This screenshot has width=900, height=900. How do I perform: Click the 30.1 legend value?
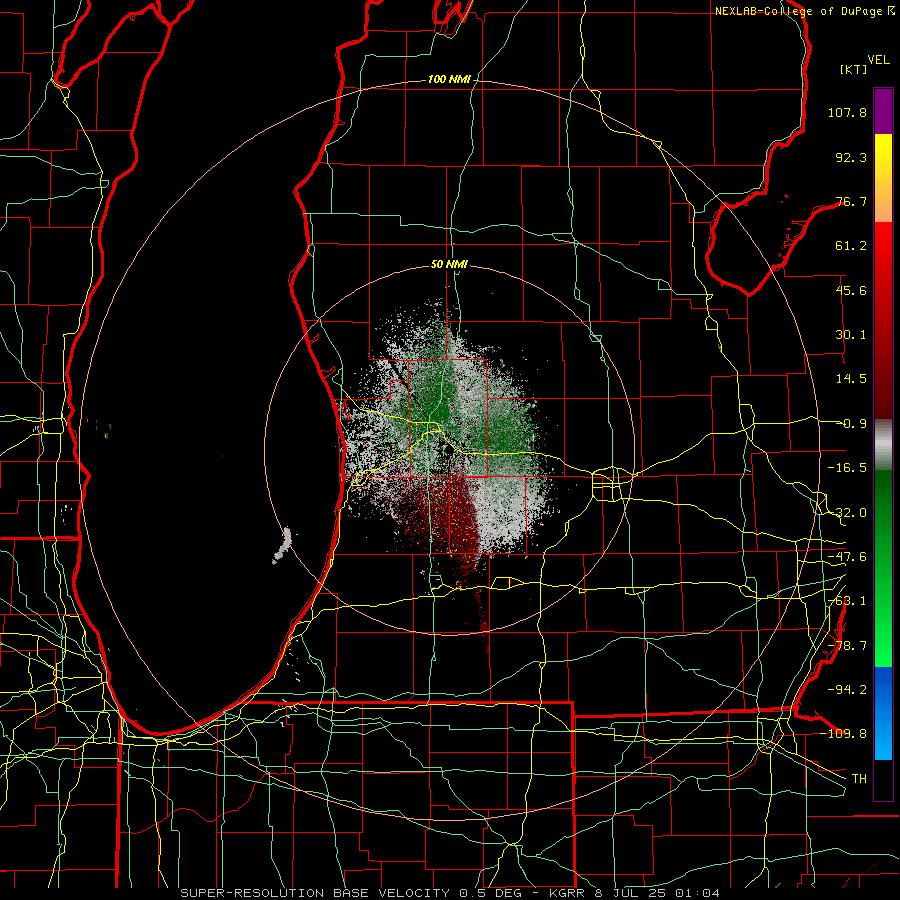[x=851, y=335]
